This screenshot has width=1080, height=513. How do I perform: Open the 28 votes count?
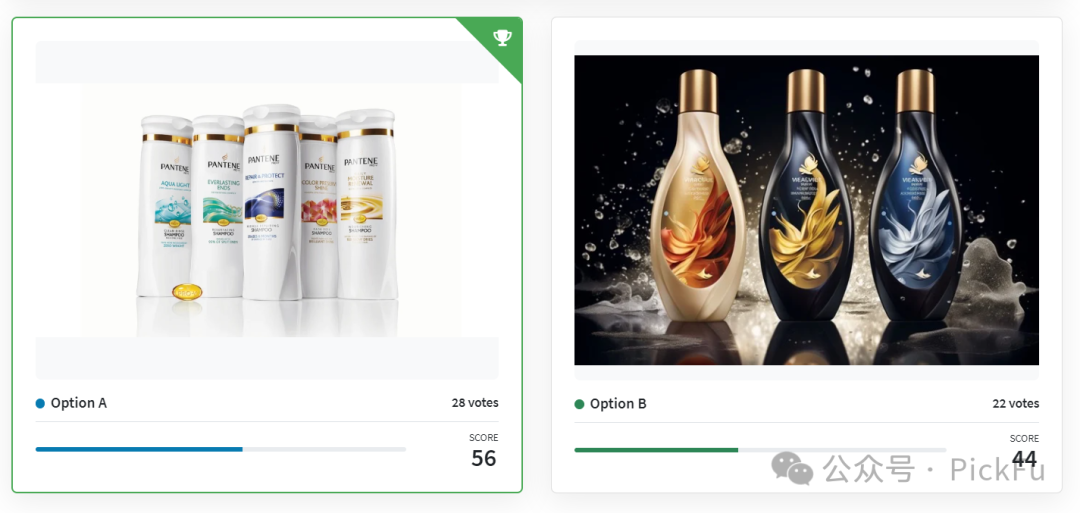(x=475, y=403)
